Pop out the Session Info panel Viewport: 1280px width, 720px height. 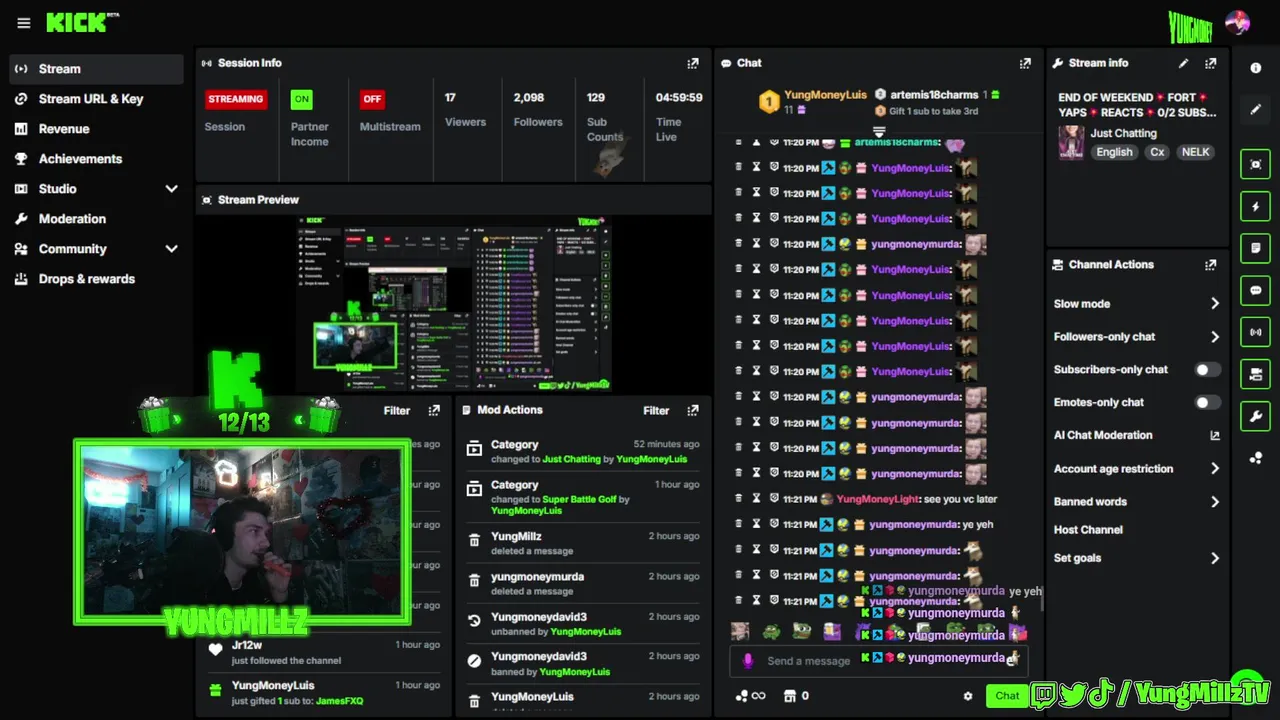click(x=693, y=63)
